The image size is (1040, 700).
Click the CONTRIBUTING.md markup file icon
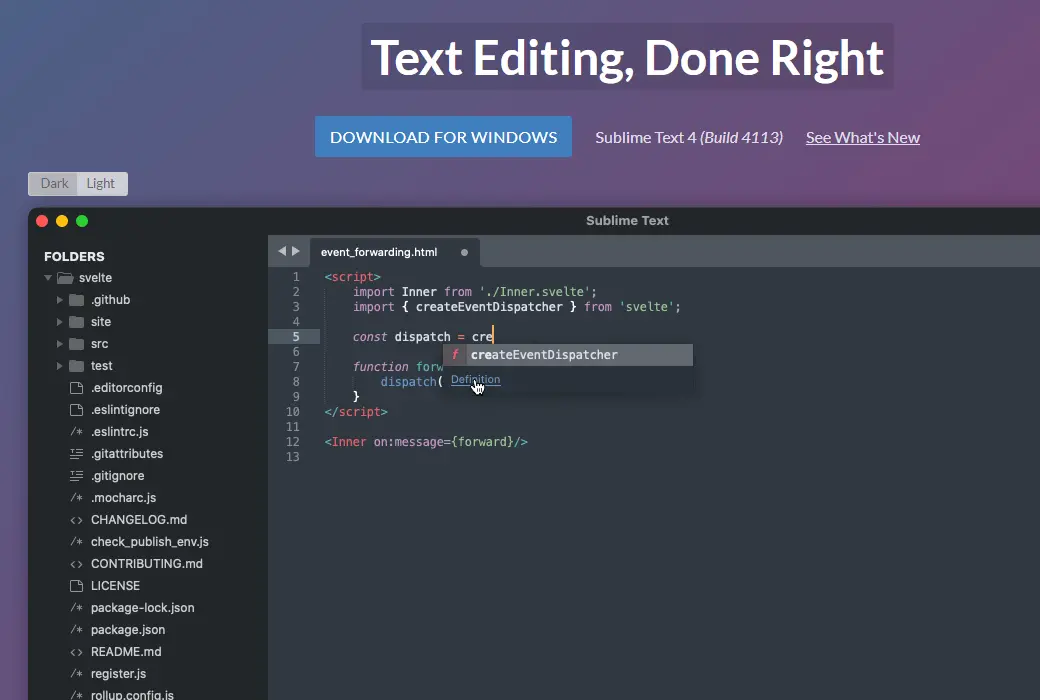click(x=77, y=564)
